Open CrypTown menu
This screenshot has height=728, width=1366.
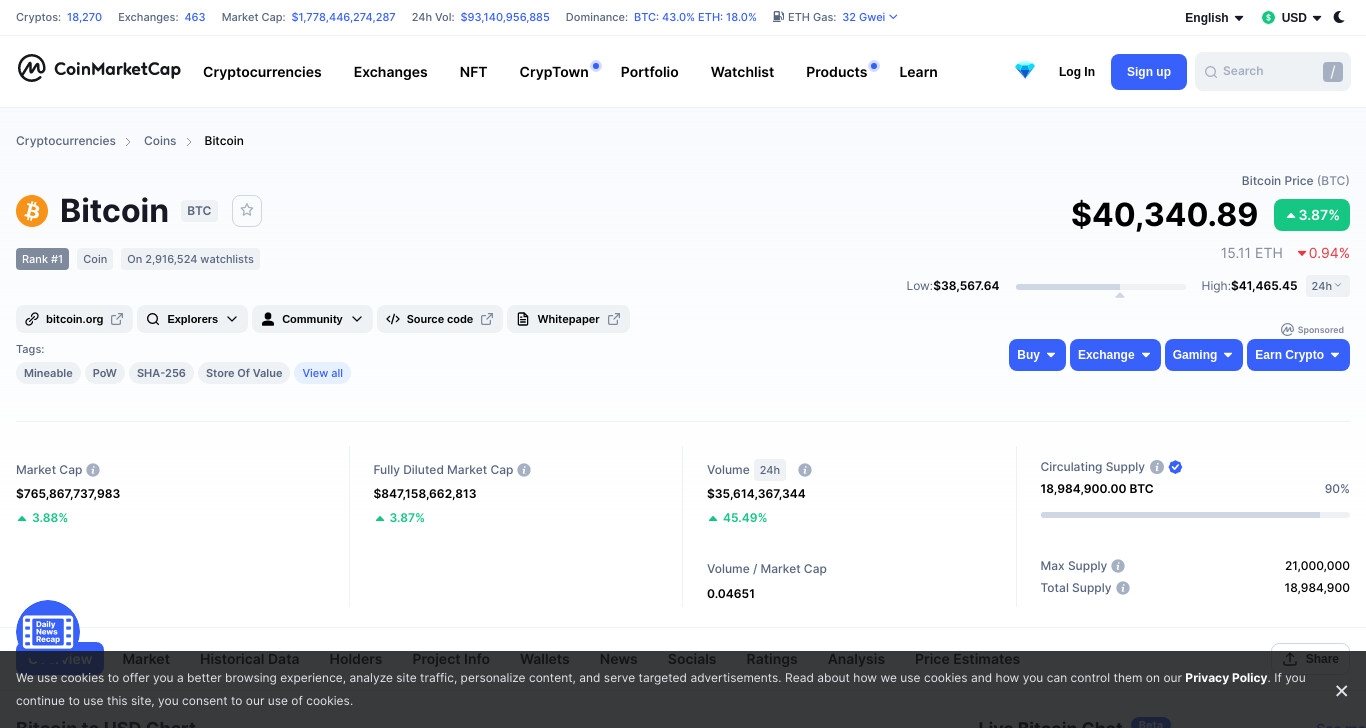pyautogui.click(x=554, y=72)
